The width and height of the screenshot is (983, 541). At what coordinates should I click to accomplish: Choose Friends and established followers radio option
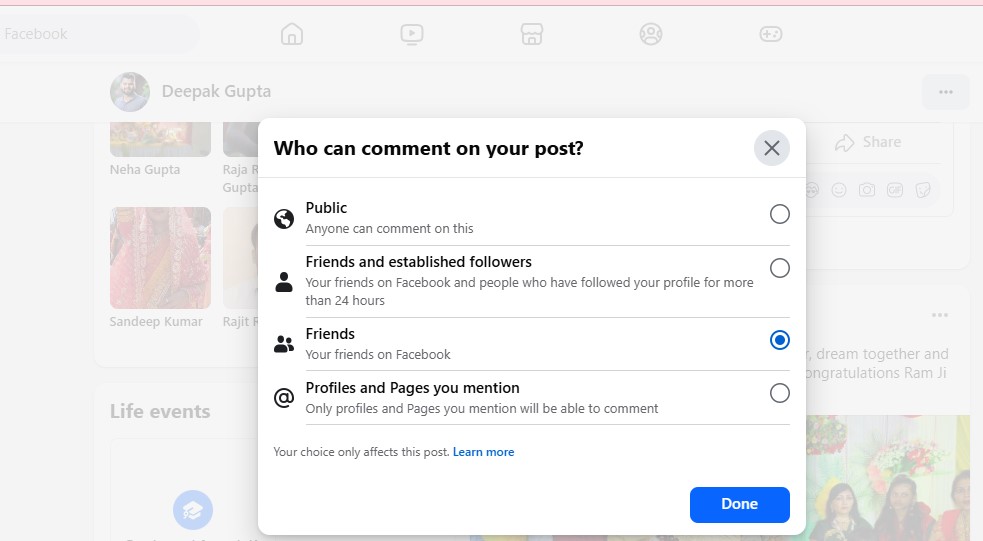click(x=779, y=268)
